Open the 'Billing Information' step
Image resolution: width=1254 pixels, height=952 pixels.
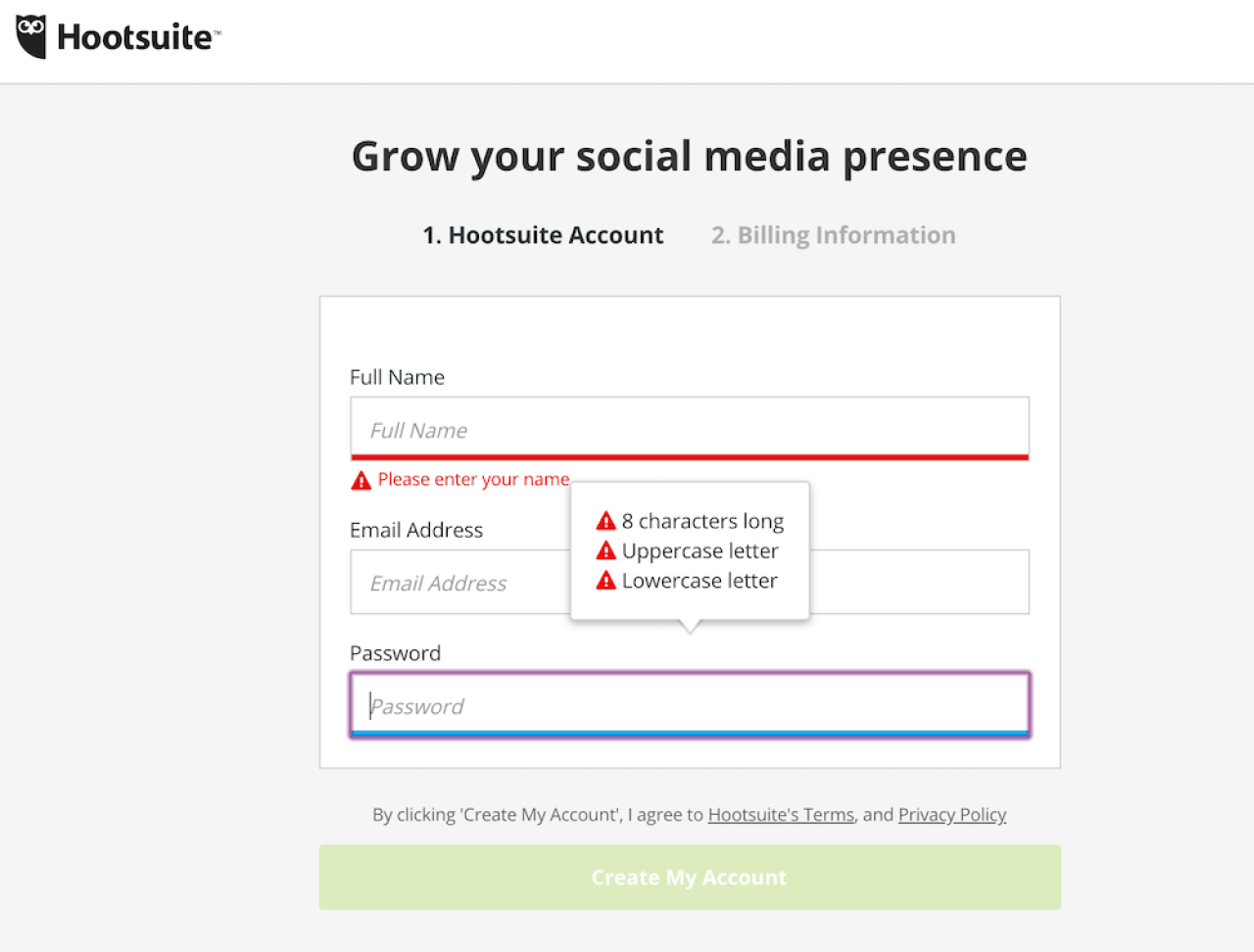click(x=833, y=235)
